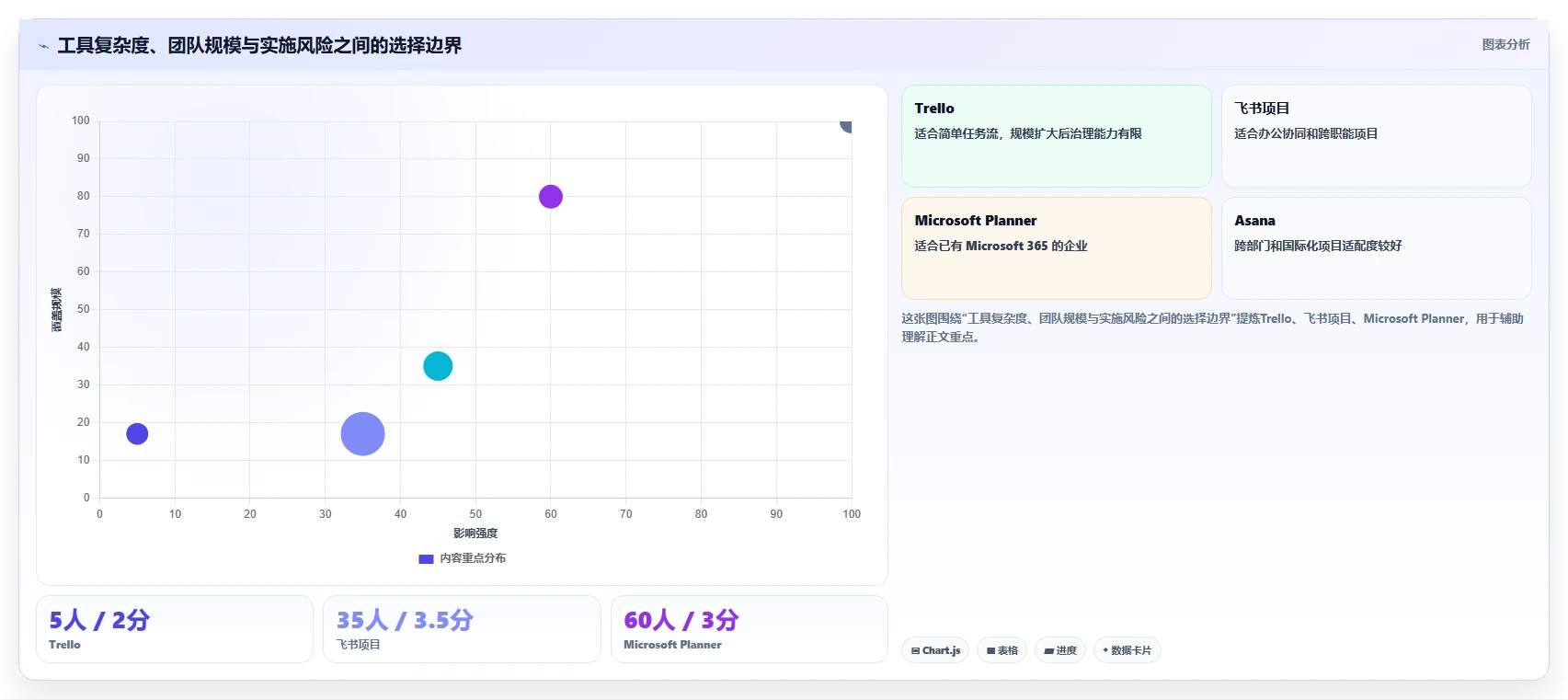Toggle the 内容重点分布 legend item
This screenshot has width=1568, height=700.
click(x=462, y=558)
